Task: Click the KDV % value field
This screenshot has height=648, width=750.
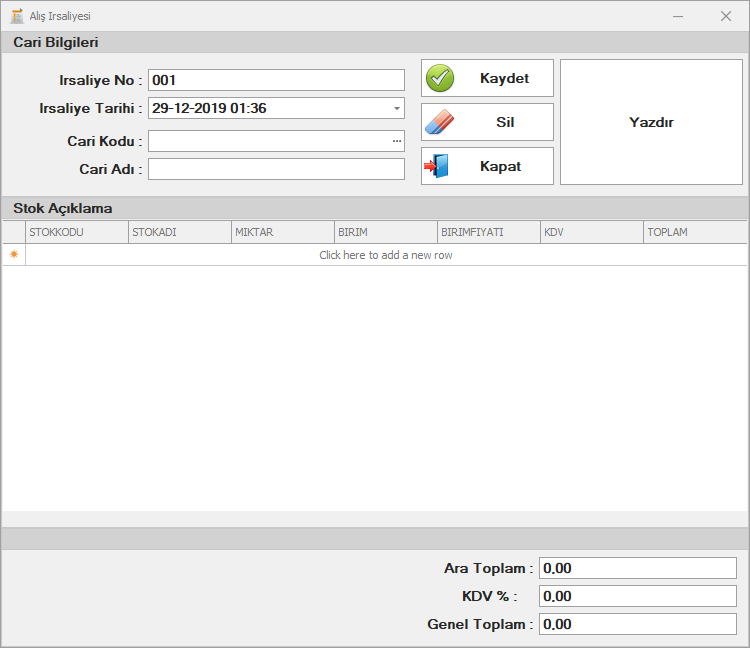Action: 638,596
